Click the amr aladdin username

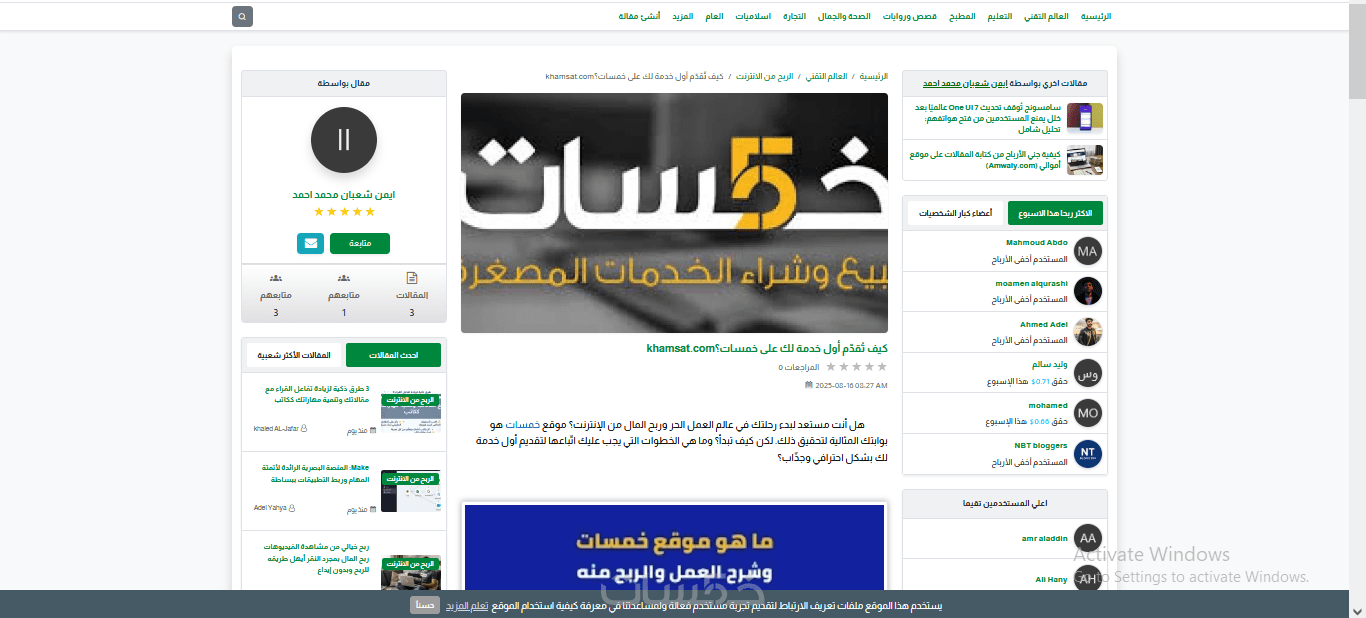tap(1044, 538)
